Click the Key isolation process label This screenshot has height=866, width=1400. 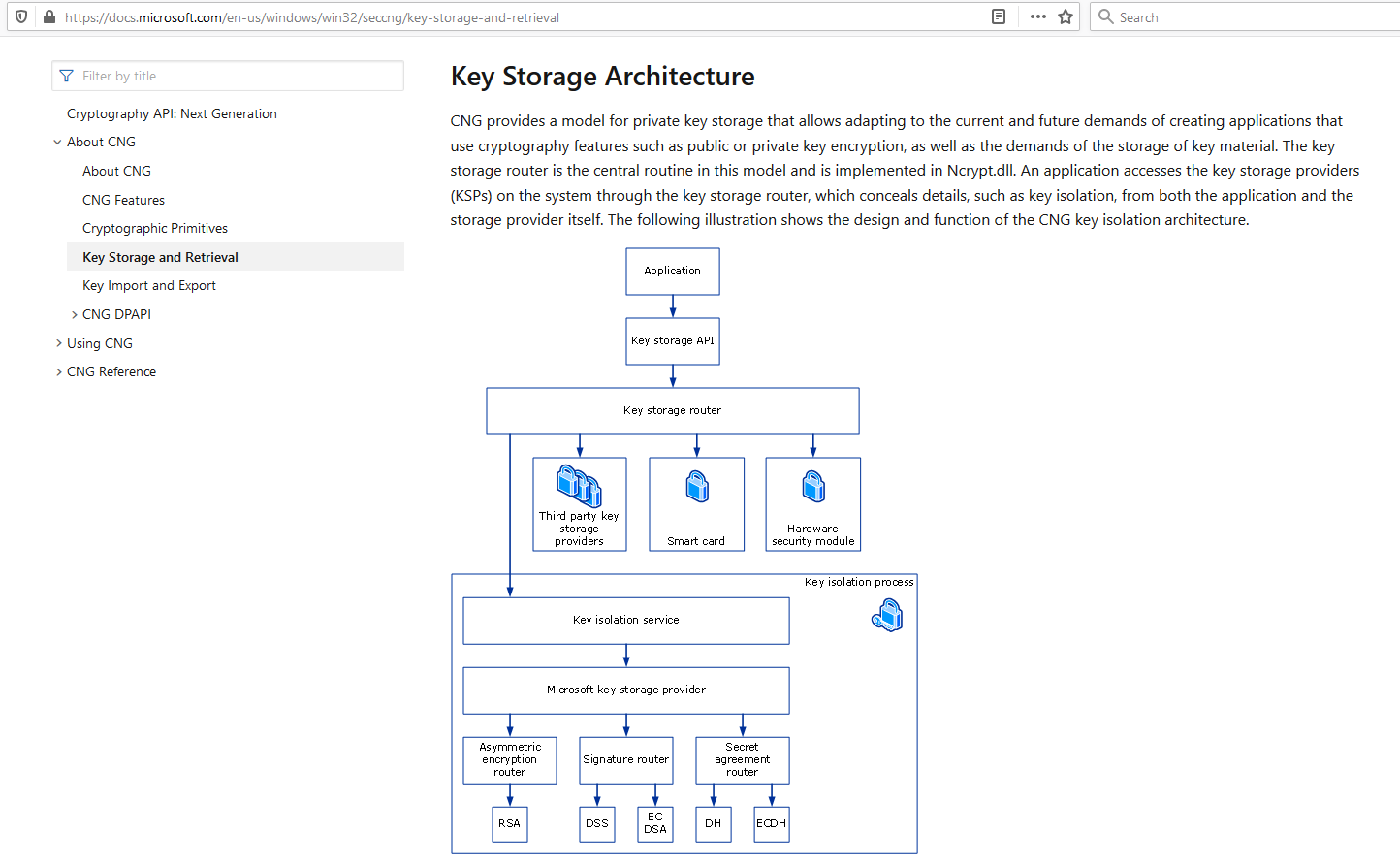click(859, 582)
